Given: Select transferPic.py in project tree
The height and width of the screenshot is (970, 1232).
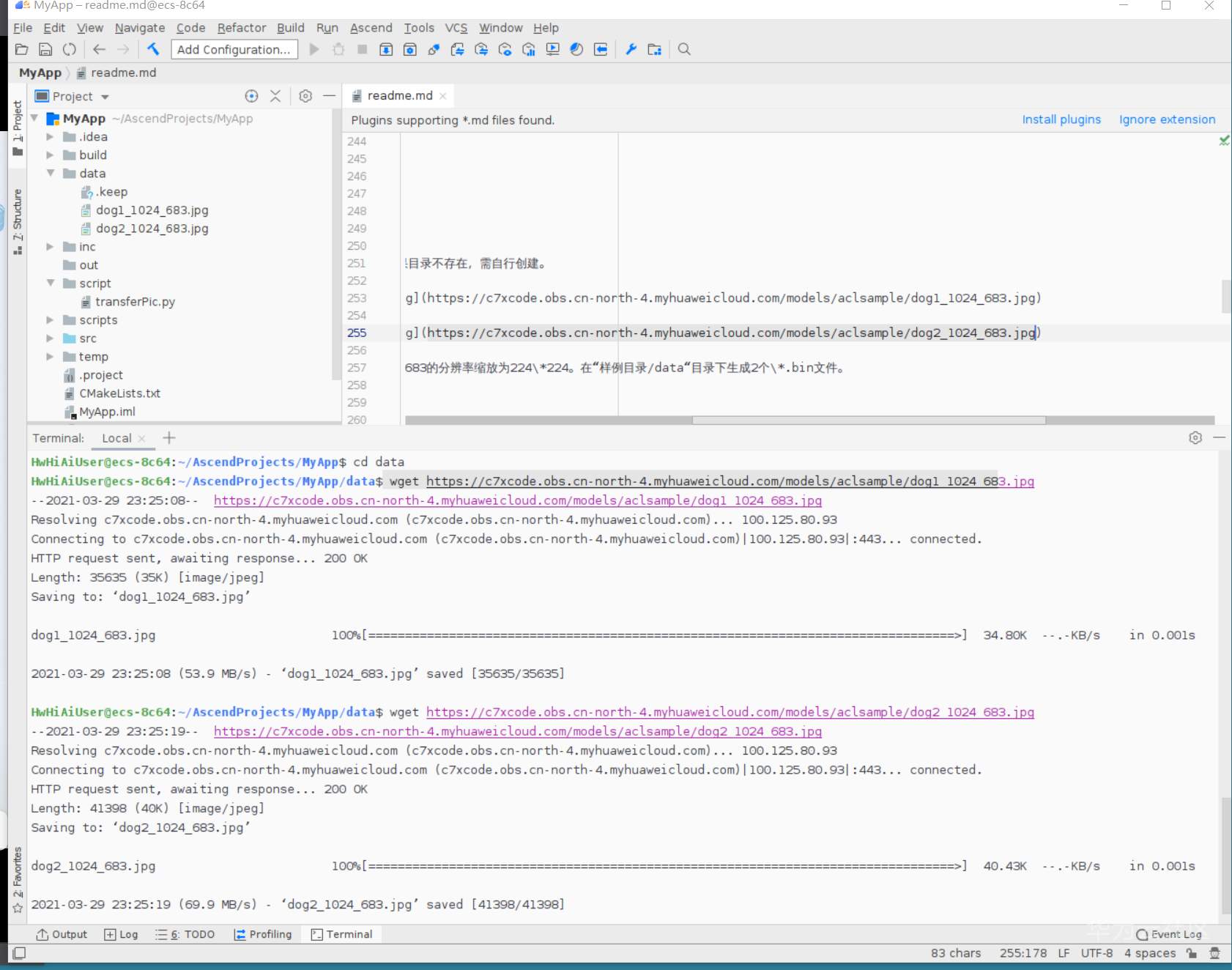Looking at the screenshot, I should 135,302.
